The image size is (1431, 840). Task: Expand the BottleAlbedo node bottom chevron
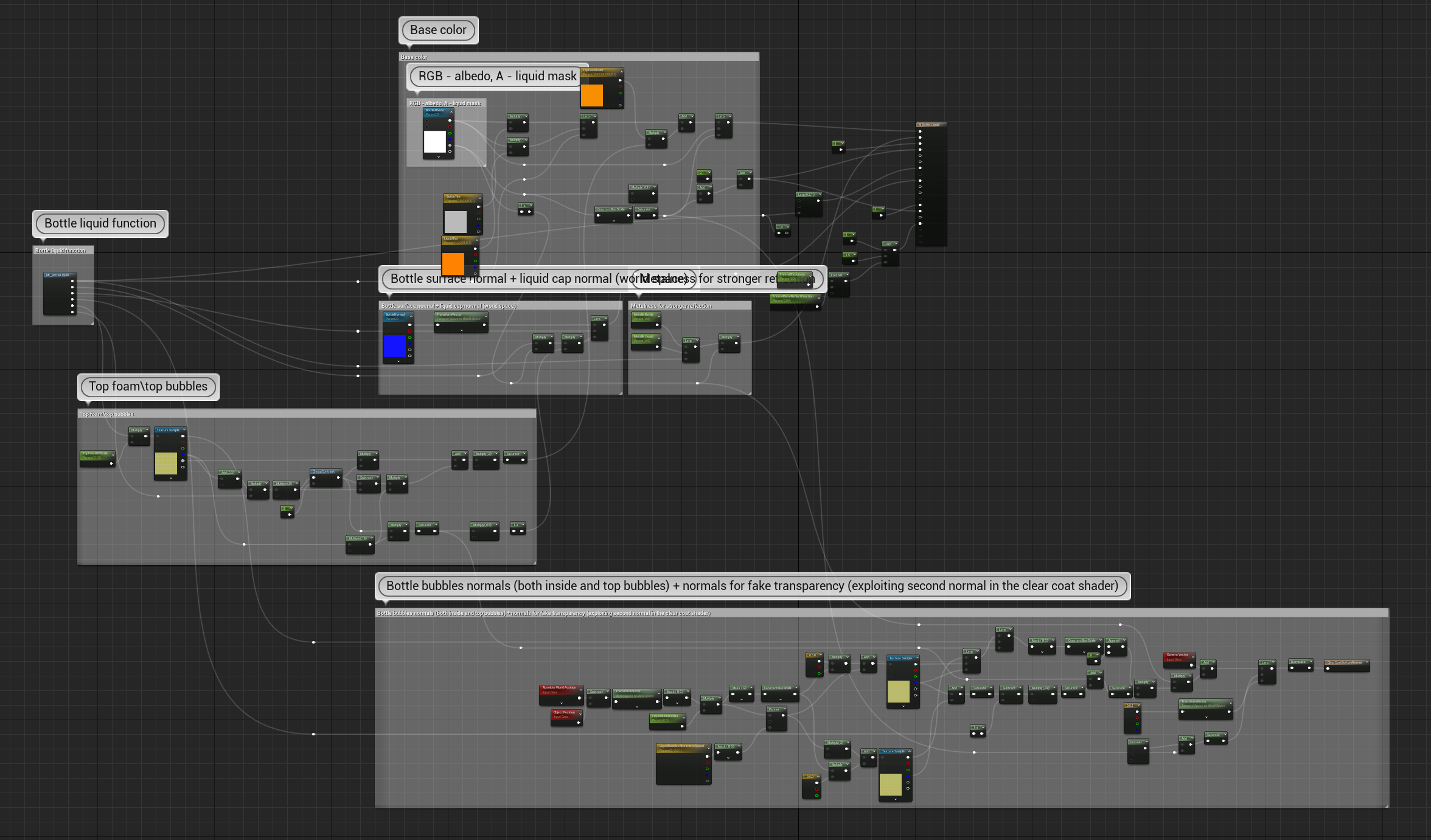(438, 157)
